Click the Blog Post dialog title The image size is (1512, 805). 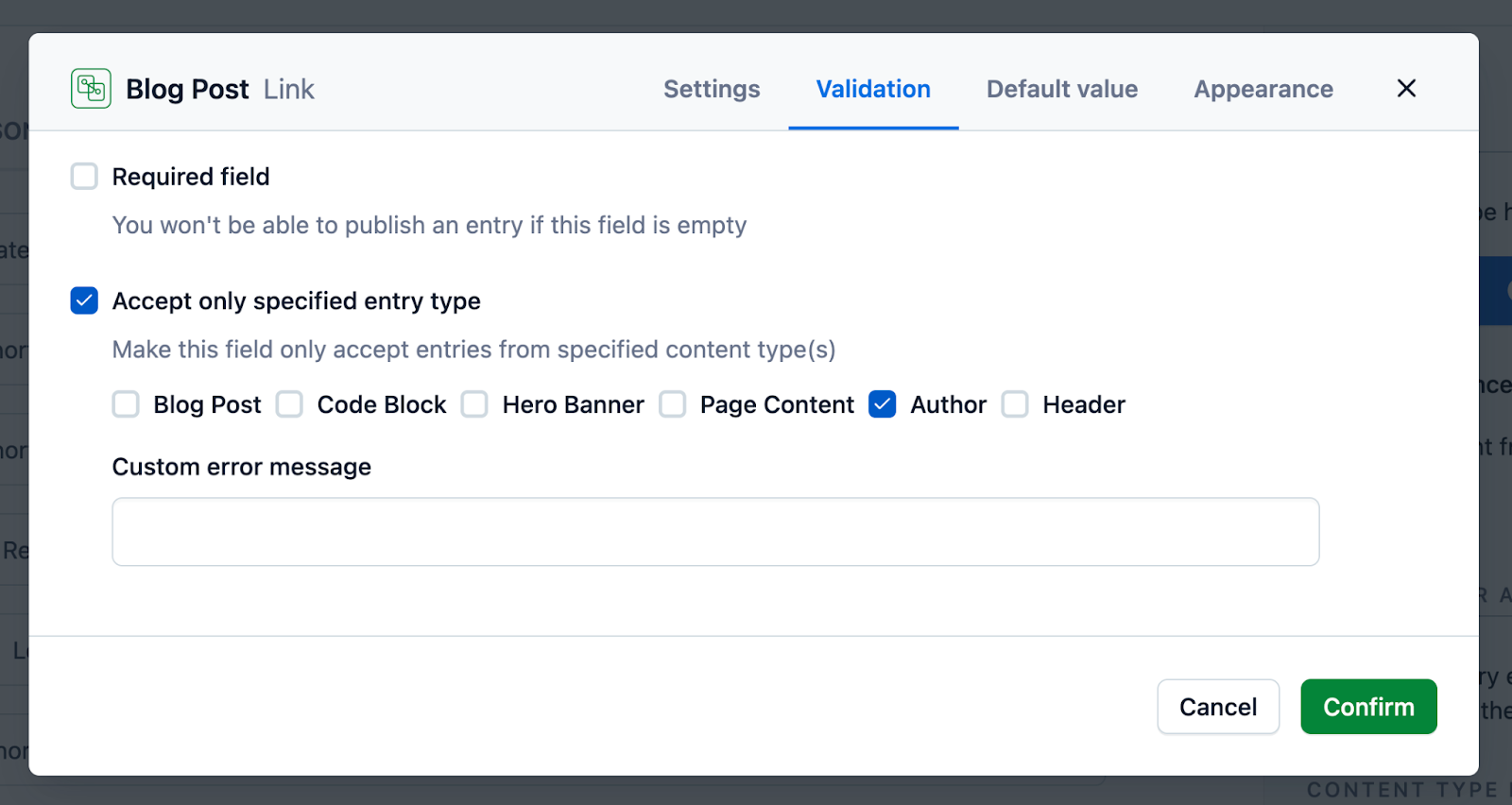(x=186, y=88)
